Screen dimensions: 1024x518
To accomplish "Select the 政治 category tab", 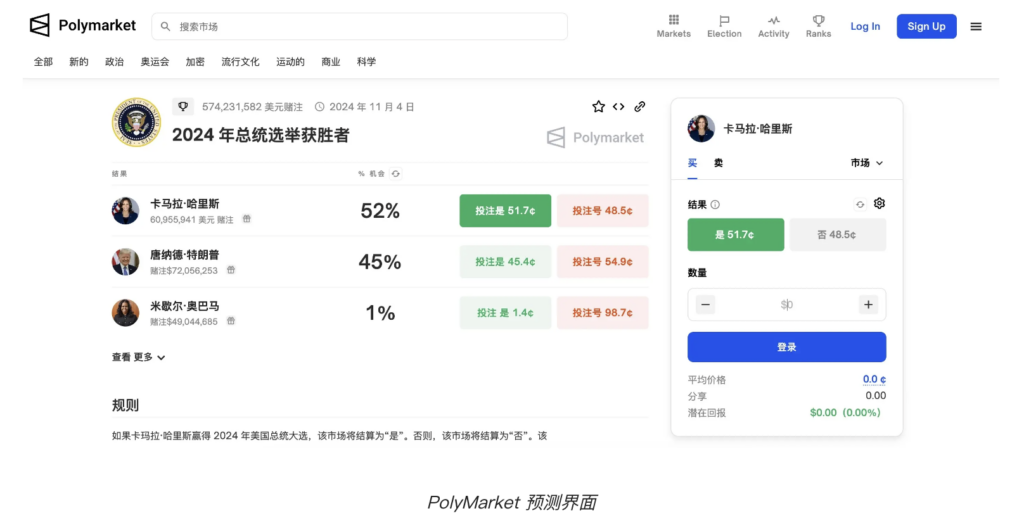I will point(114,62).
